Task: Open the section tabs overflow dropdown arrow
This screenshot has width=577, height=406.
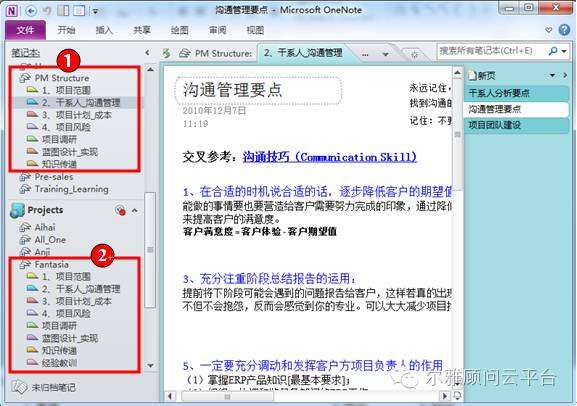Action: coord(385,54)
